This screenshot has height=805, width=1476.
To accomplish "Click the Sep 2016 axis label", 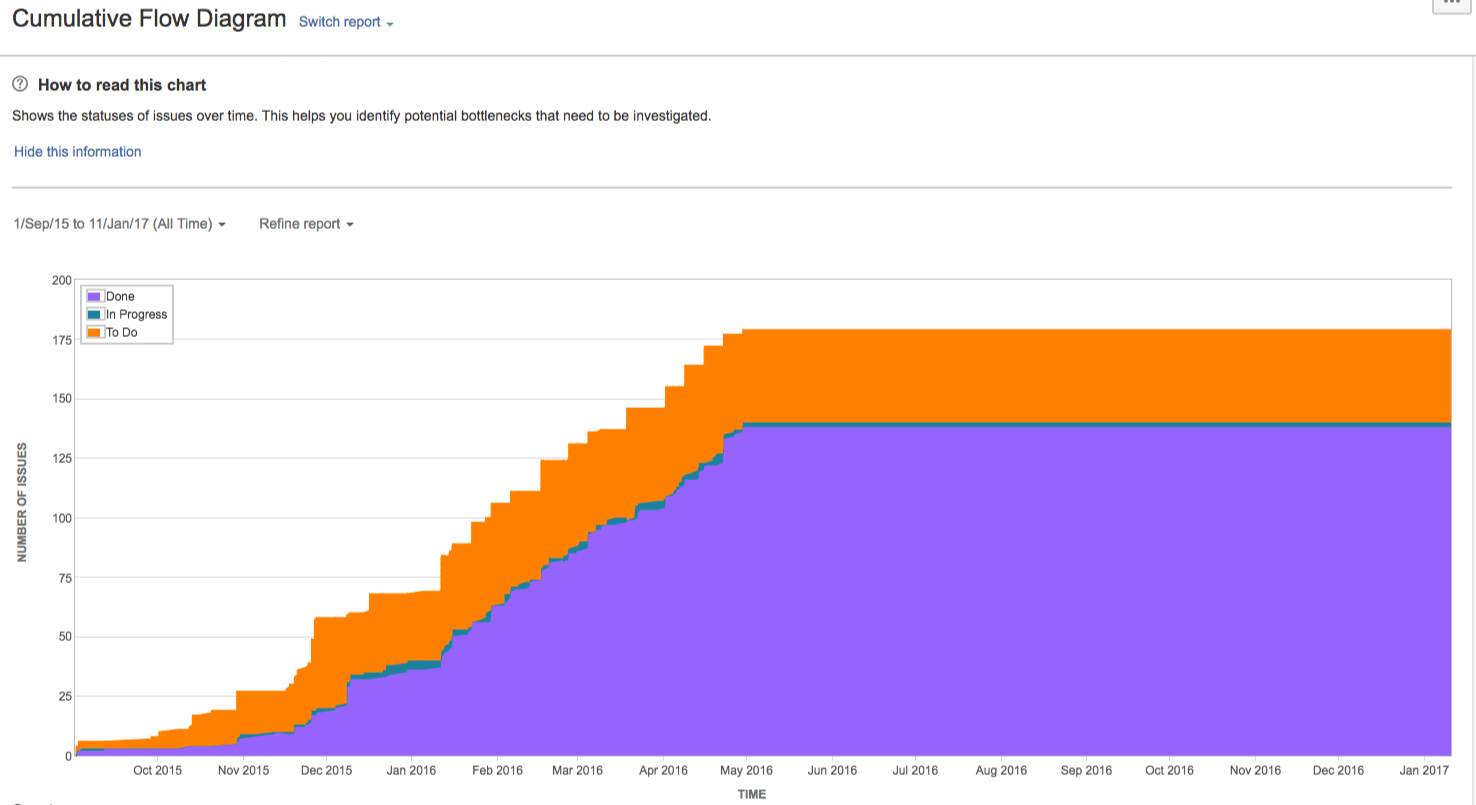I will click(1086, 770).
